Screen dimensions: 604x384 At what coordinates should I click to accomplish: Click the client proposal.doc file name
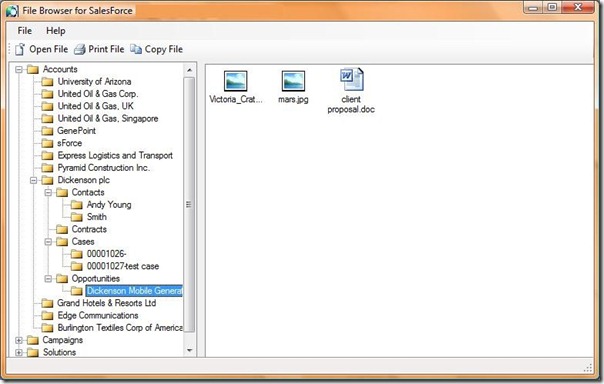click(351, 104)
